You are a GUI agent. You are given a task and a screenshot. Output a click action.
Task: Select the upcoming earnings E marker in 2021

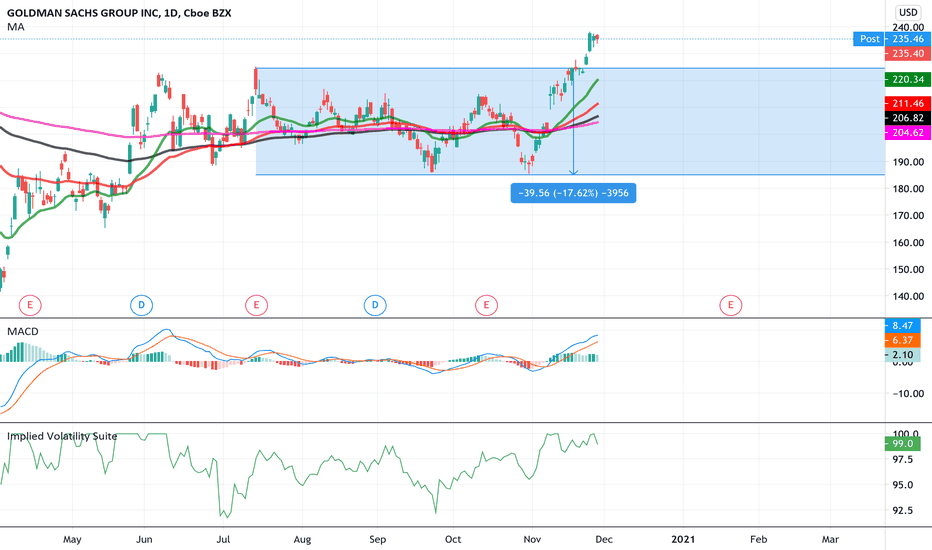coord(731,306)
